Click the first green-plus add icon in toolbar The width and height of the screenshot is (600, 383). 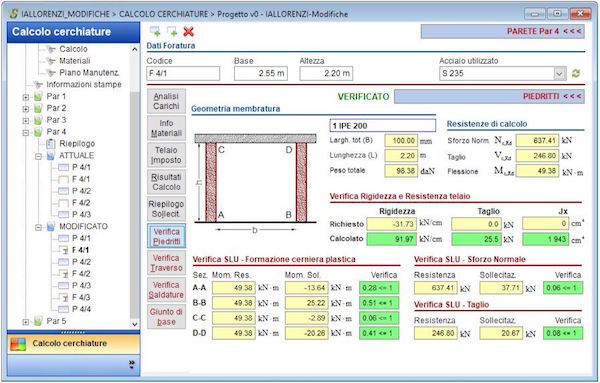tap(155, 31)
